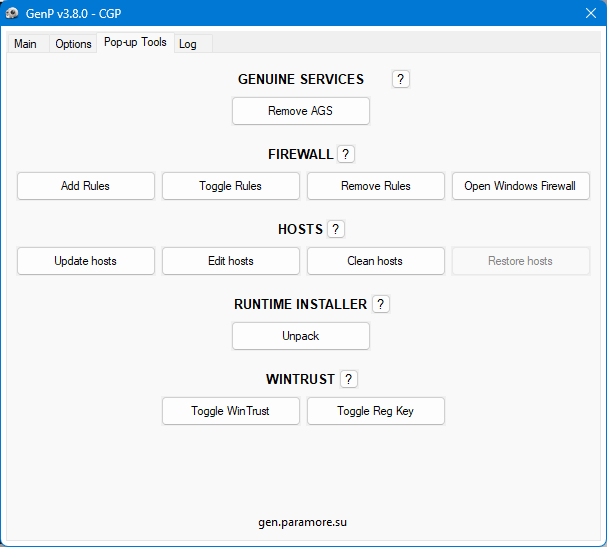Click the RUNTIME INSTALLER heading

tap(300, 304)
